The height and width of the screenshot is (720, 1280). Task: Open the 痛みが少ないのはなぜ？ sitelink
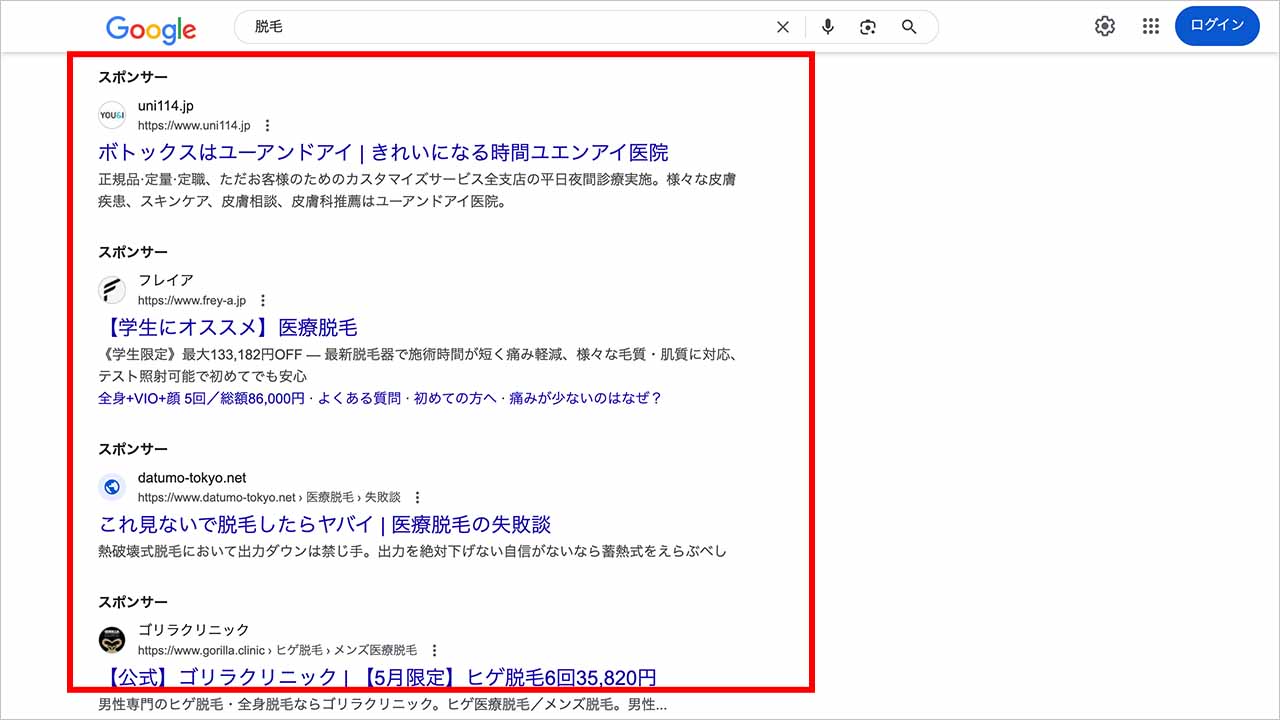(x=585, y=398)
